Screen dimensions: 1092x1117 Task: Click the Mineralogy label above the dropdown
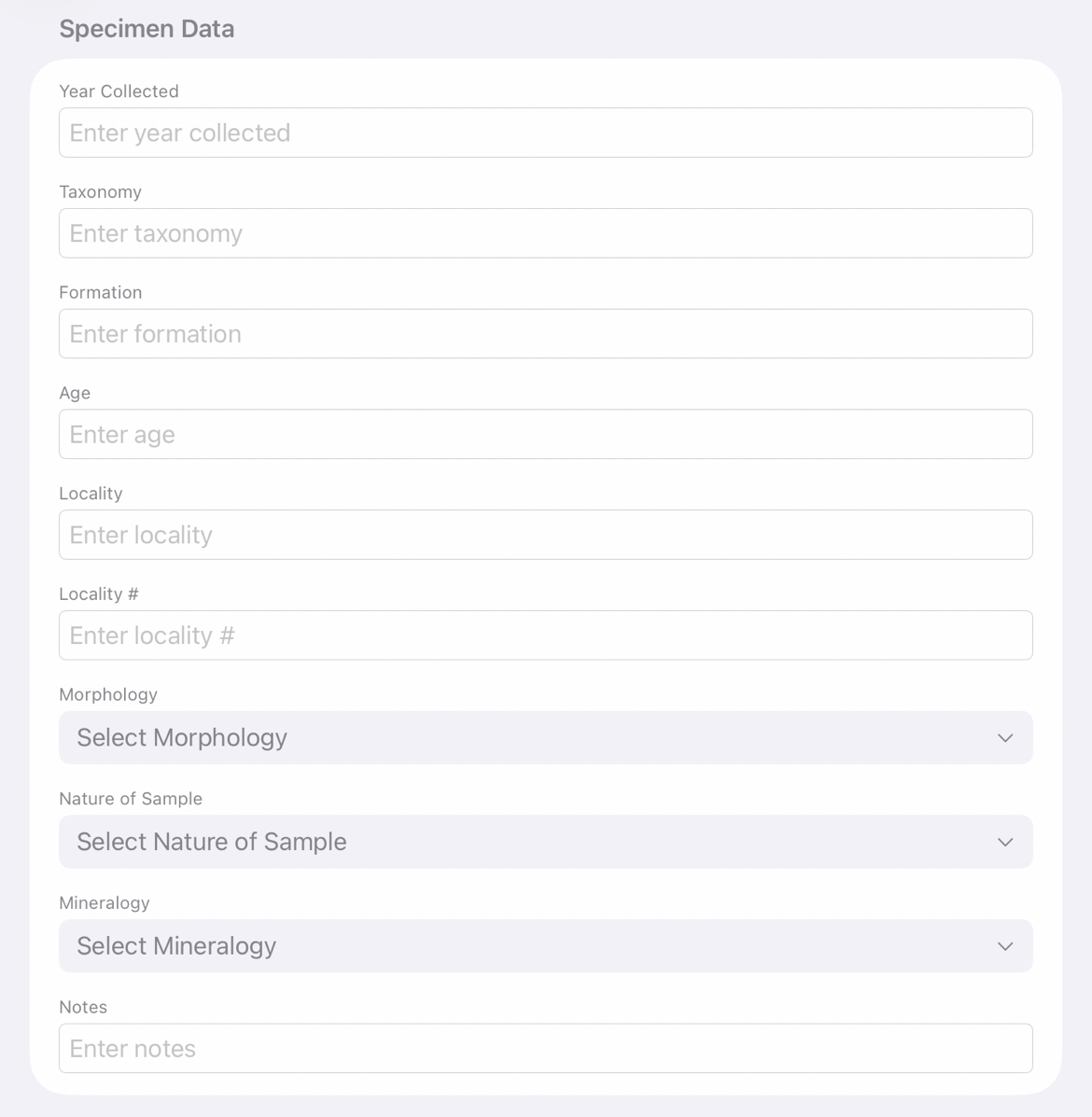click(x=105, y=903)
